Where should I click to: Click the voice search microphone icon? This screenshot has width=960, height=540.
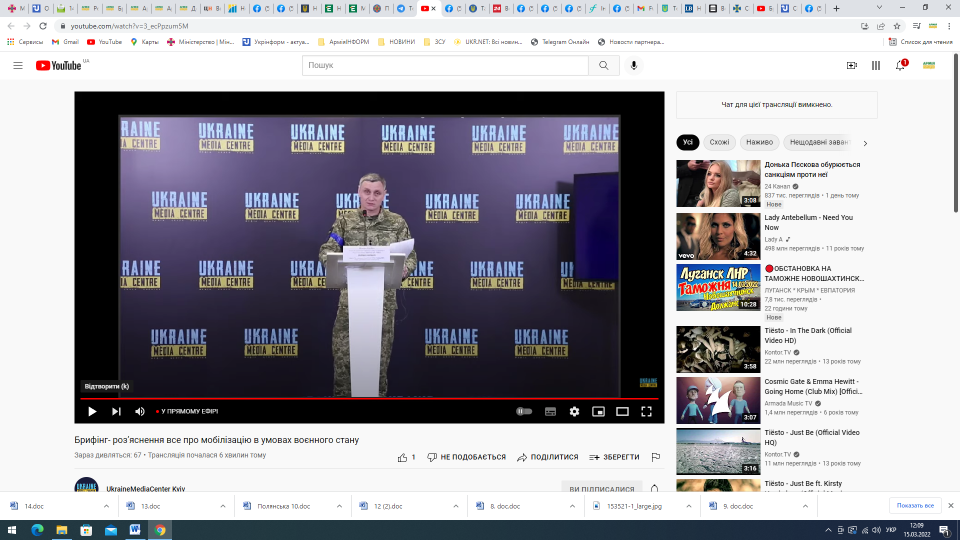(x=633, y=65)
